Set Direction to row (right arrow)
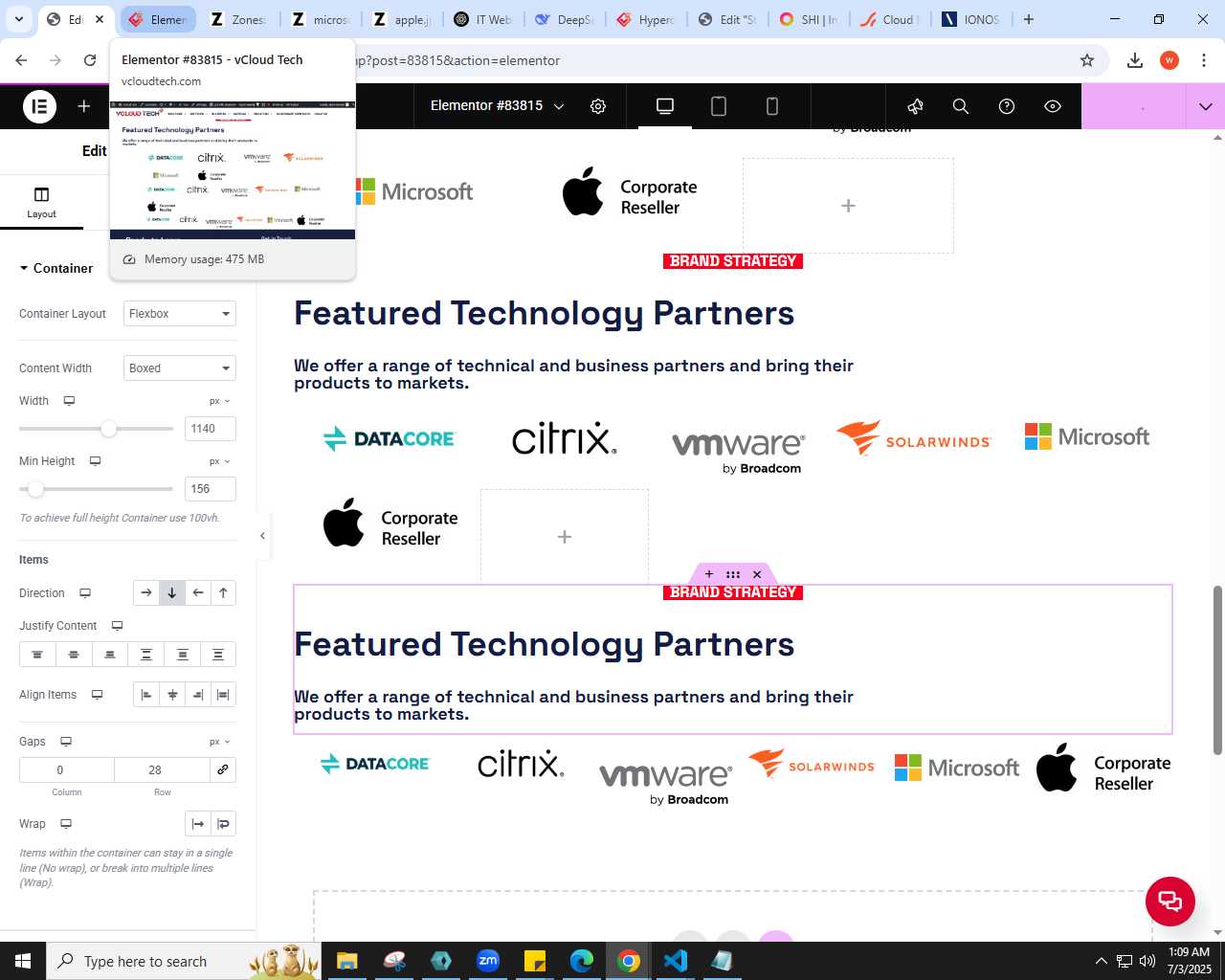The height and width of the screenshot is (980, 1225). coord(145,593)
